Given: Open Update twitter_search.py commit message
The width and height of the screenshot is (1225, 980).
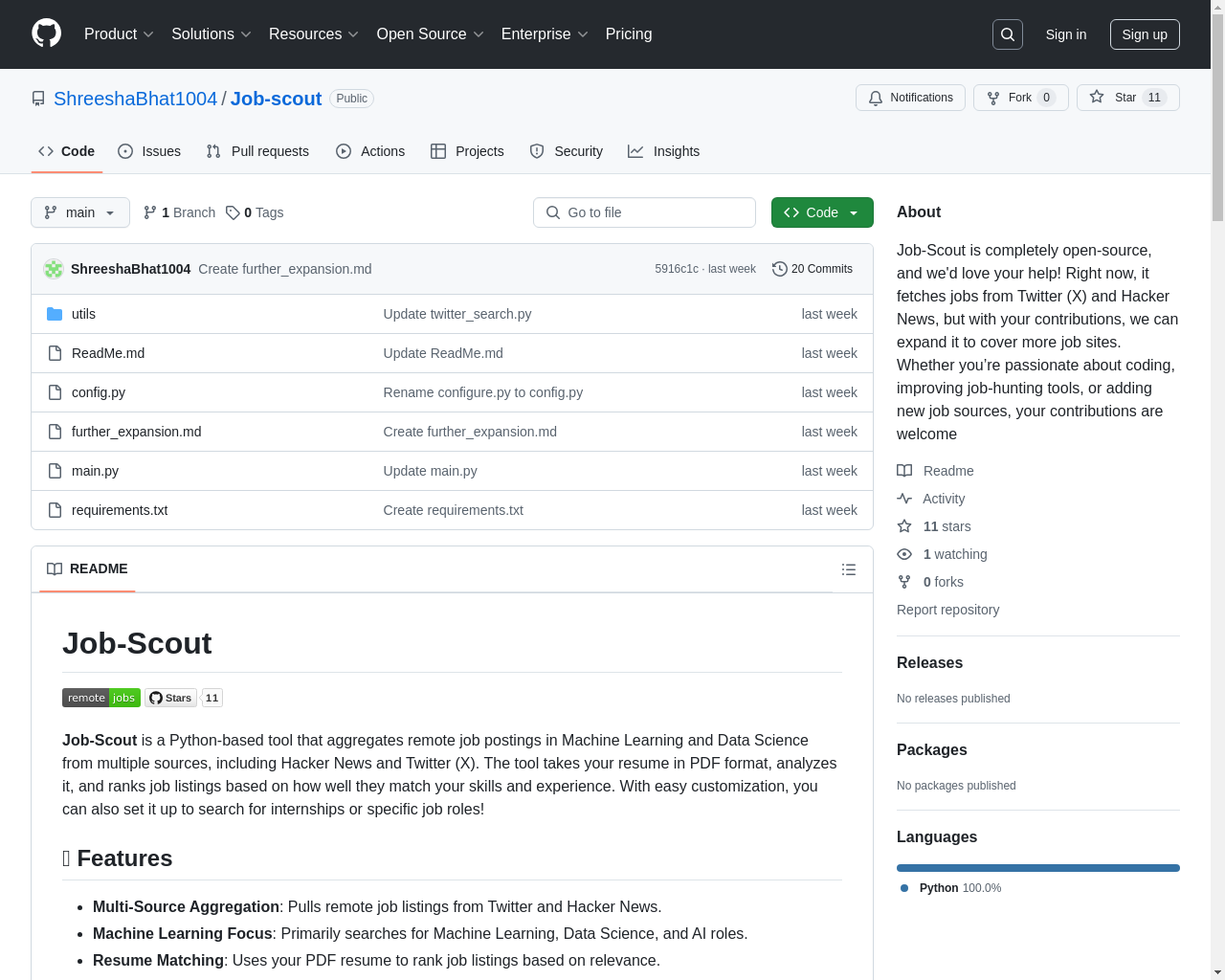Looking at the screenshot, I should (x=457, y=314).
